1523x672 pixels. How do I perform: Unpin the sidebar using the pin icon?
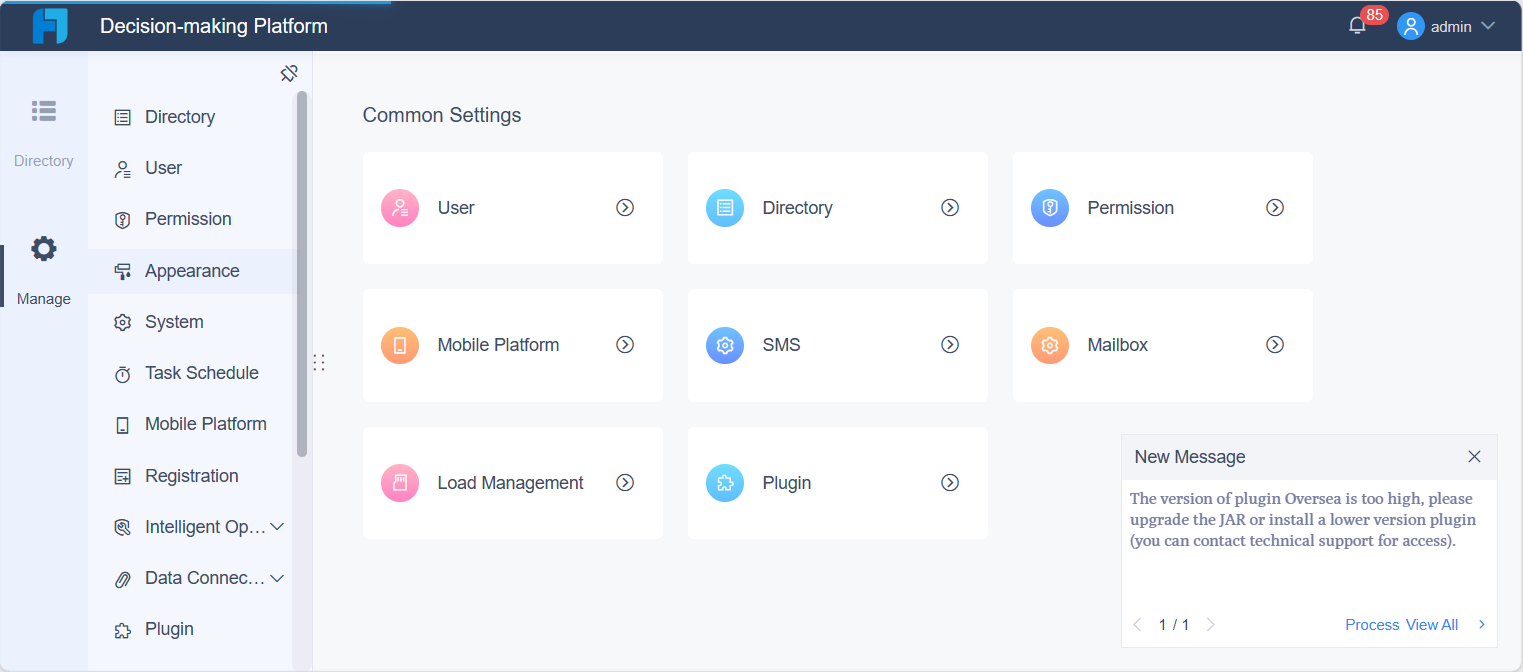pos(289,73)
